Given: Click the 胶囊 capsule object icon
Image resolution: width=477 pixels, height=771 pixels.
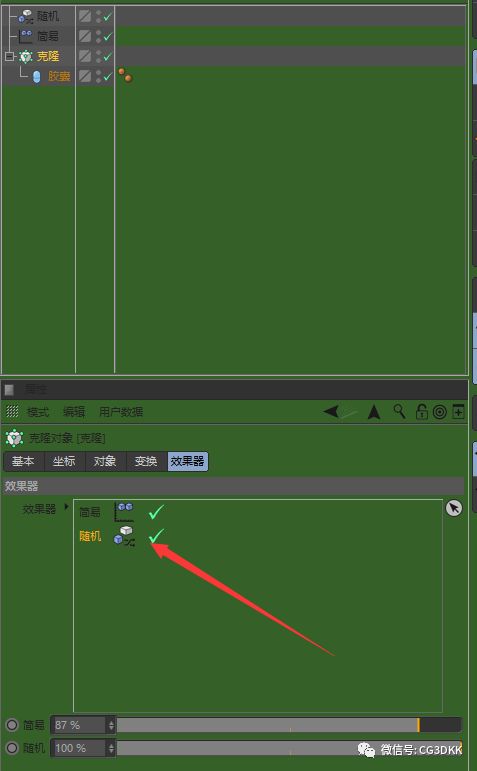Looking at the screenshot, I should click(36, 77).
